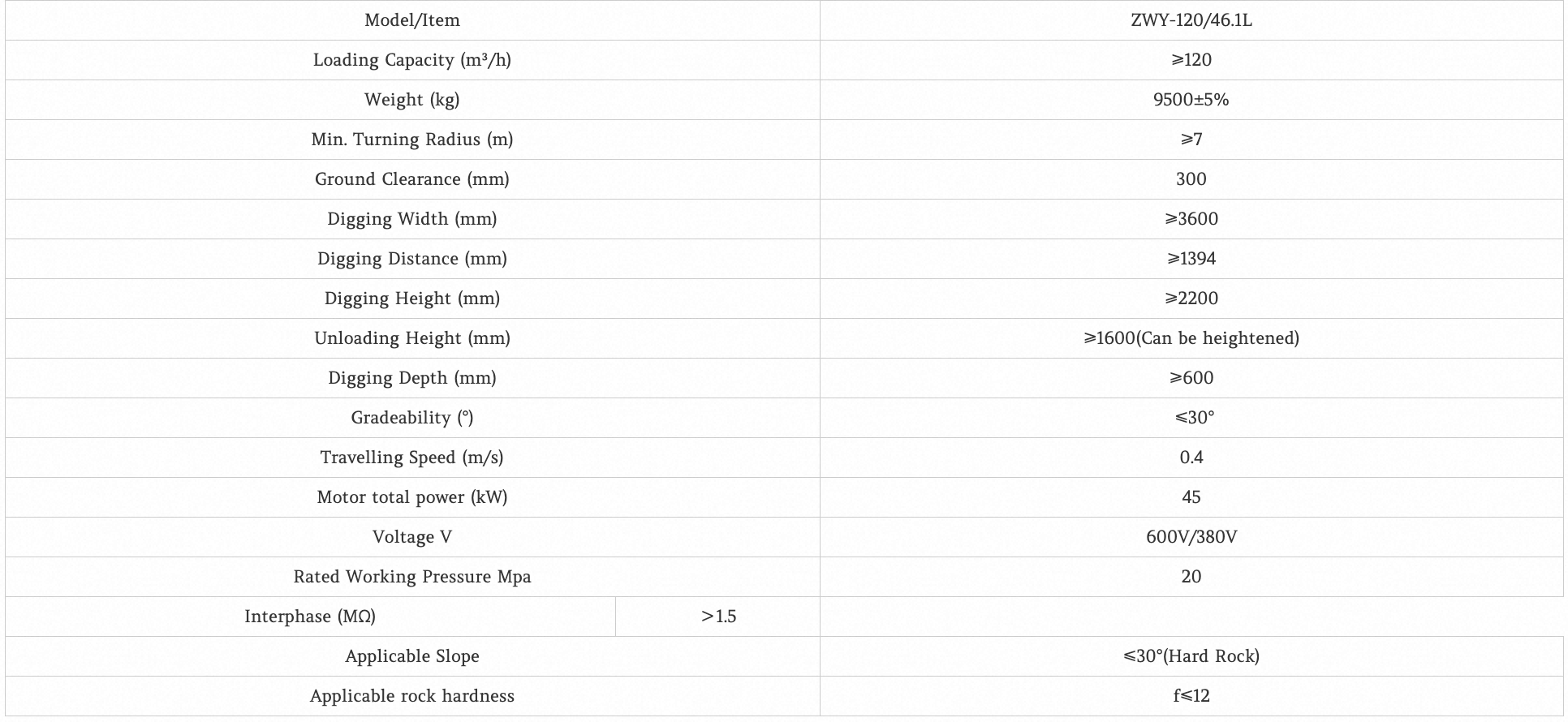Click the Voltage value 600V/380V
This screenshot has height=722, width=1568.
coord(1191,537)
